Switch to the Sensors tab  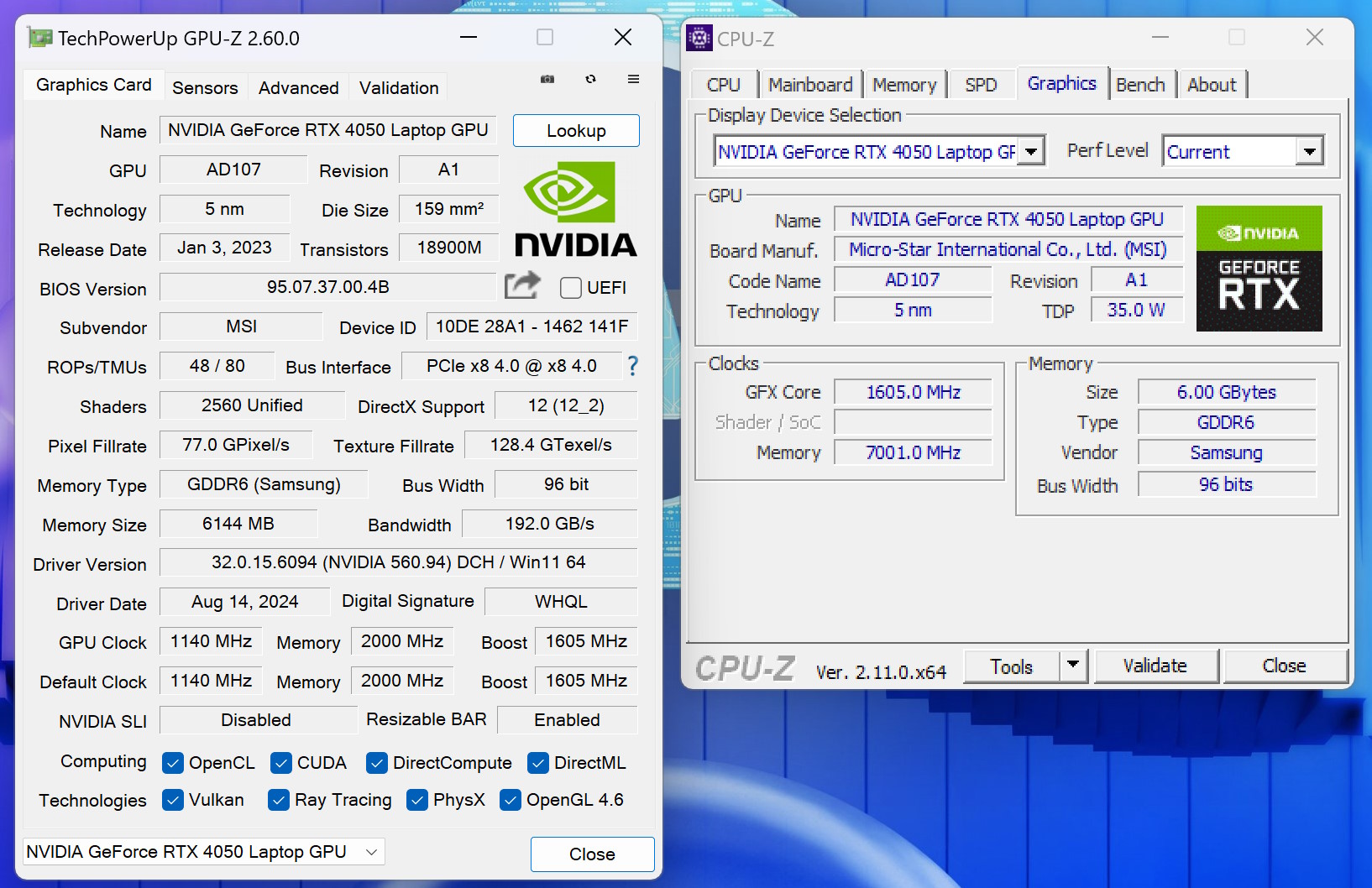click(205, 88)
